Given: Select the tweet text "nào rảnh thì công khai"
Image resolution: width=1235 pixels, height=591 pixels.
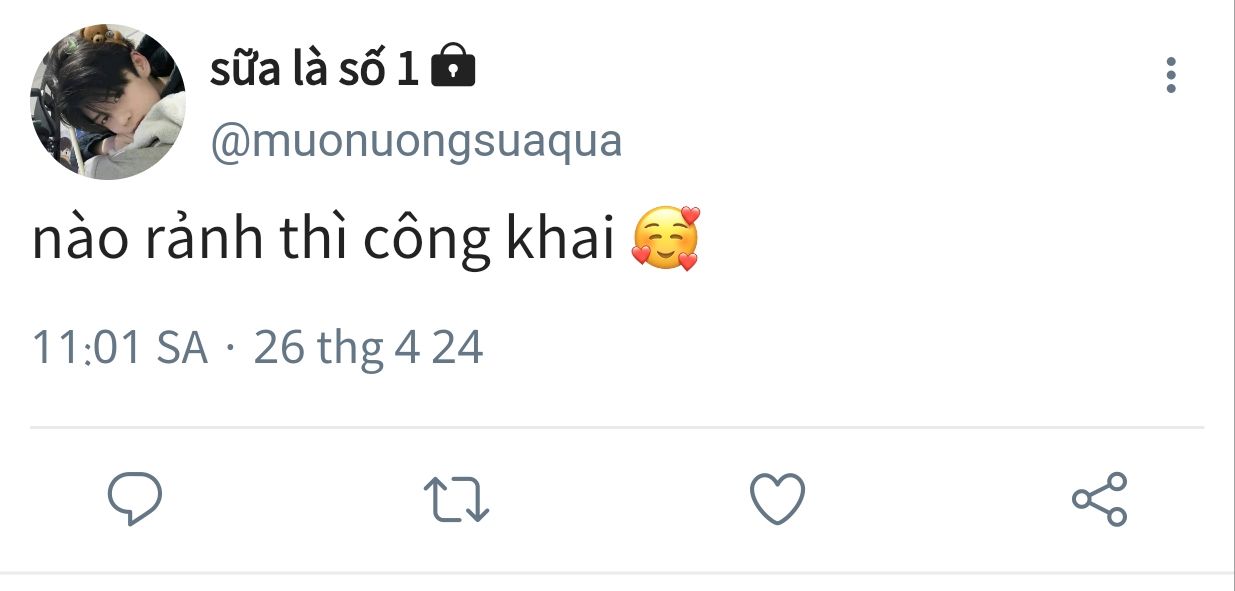Looking at the screenshot, I should click(323, 241).
